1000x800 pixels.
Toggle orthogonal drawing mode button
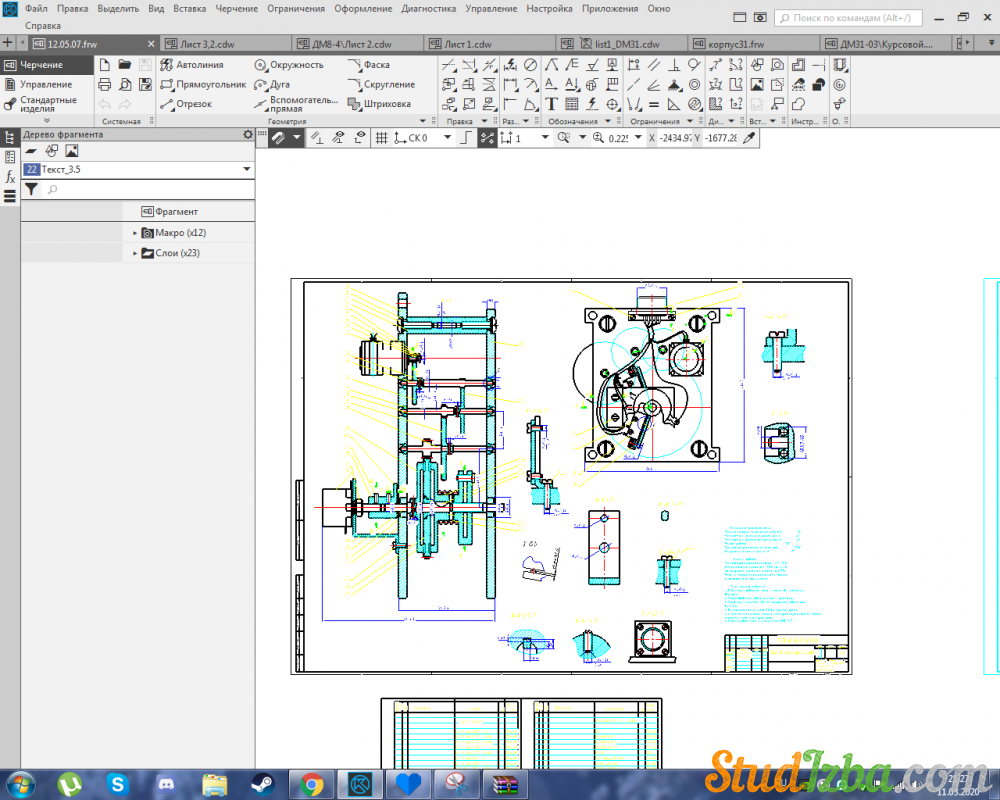click(464, 138)
